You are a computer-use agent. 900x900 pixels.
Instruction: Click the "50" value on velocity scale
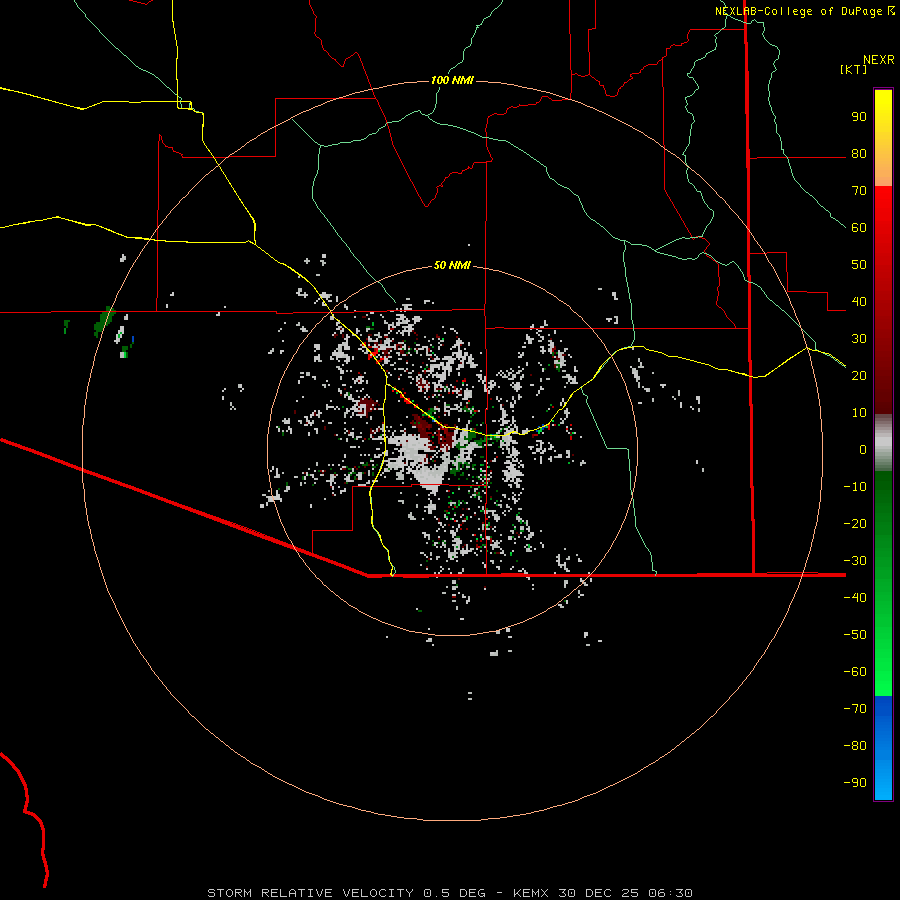(x=859, y=265)
